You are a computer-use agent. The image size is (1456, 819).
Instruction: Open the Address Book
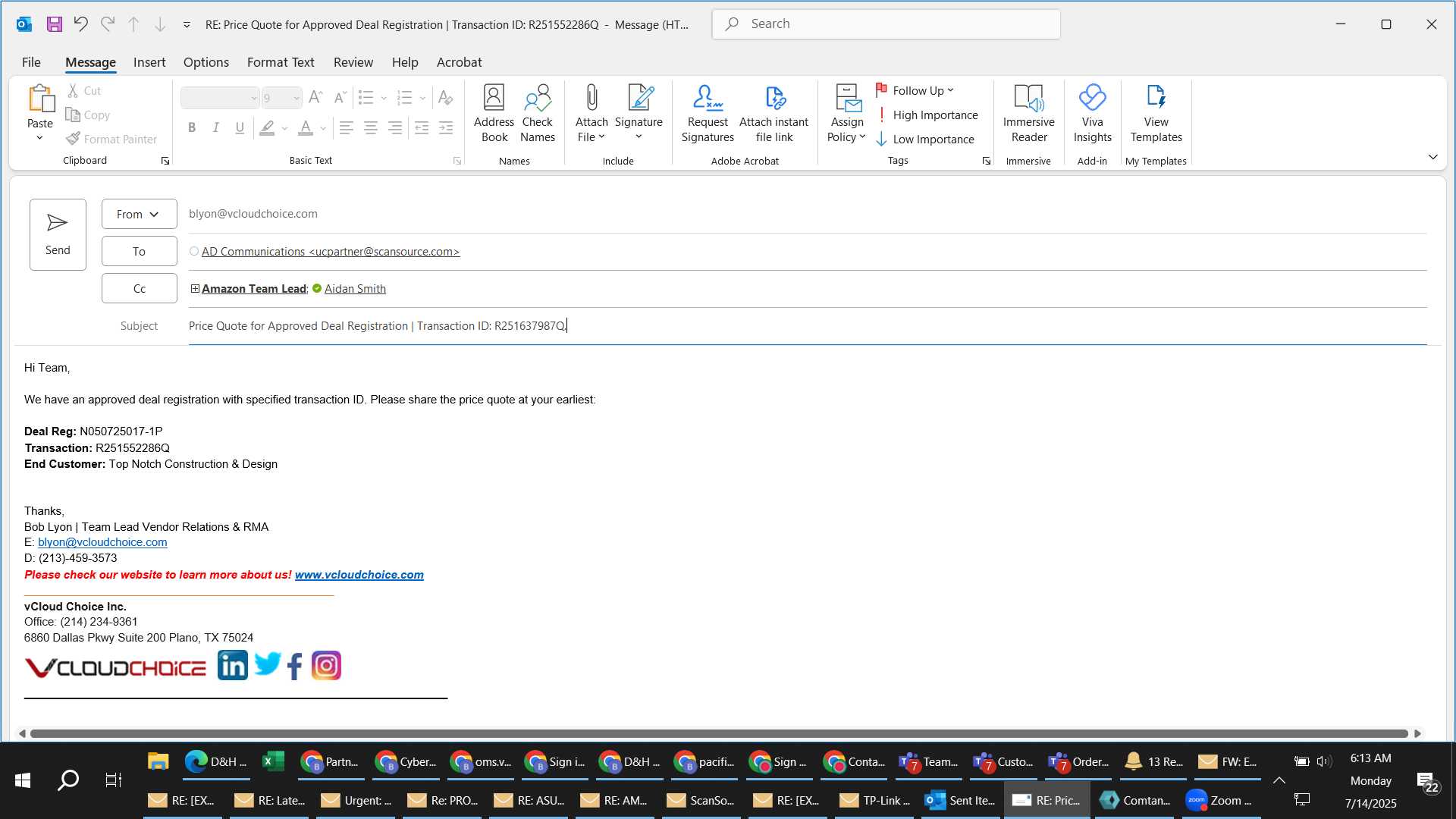pos(494,114)
